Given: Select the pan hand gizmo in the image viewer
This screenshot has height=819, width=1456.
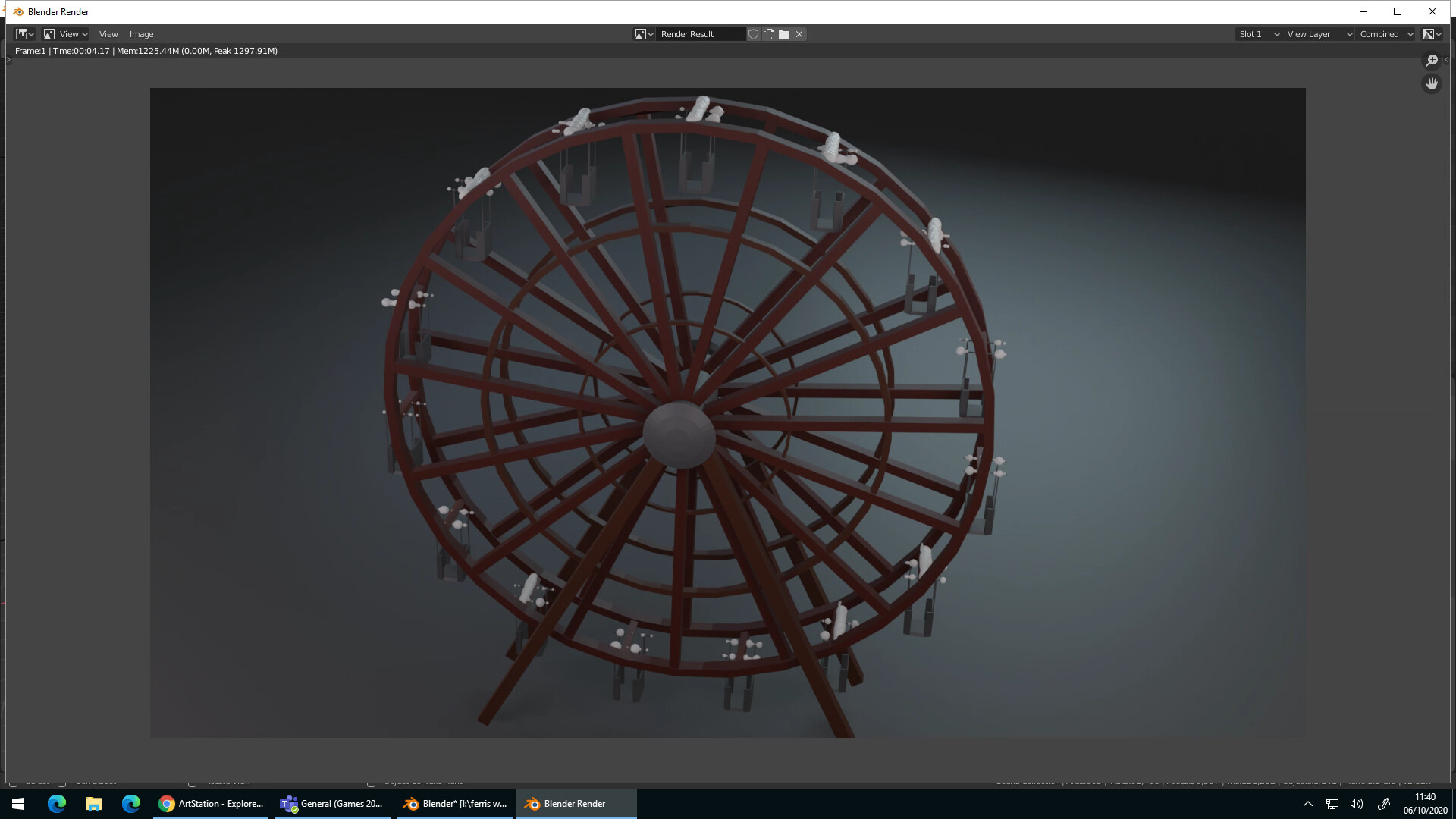Looking at the screenshot, I should coord(1432,83).
